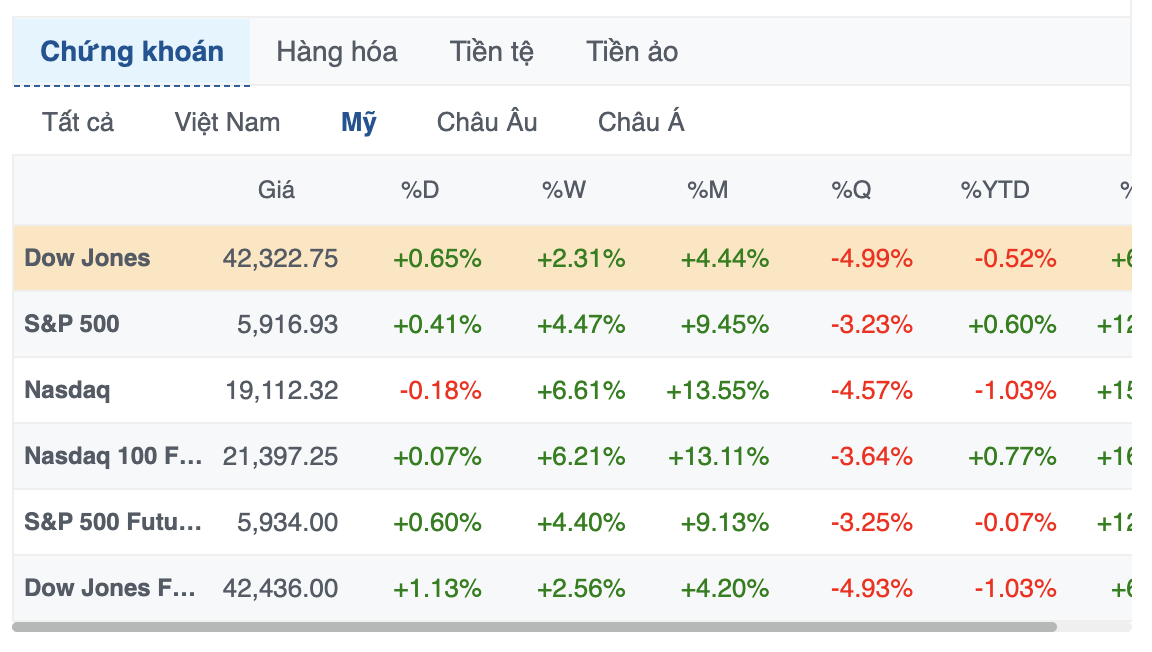Switch to the Hàng hóa tab
The width and height of the screenshot is (1152, 652).
coord(336,52)
